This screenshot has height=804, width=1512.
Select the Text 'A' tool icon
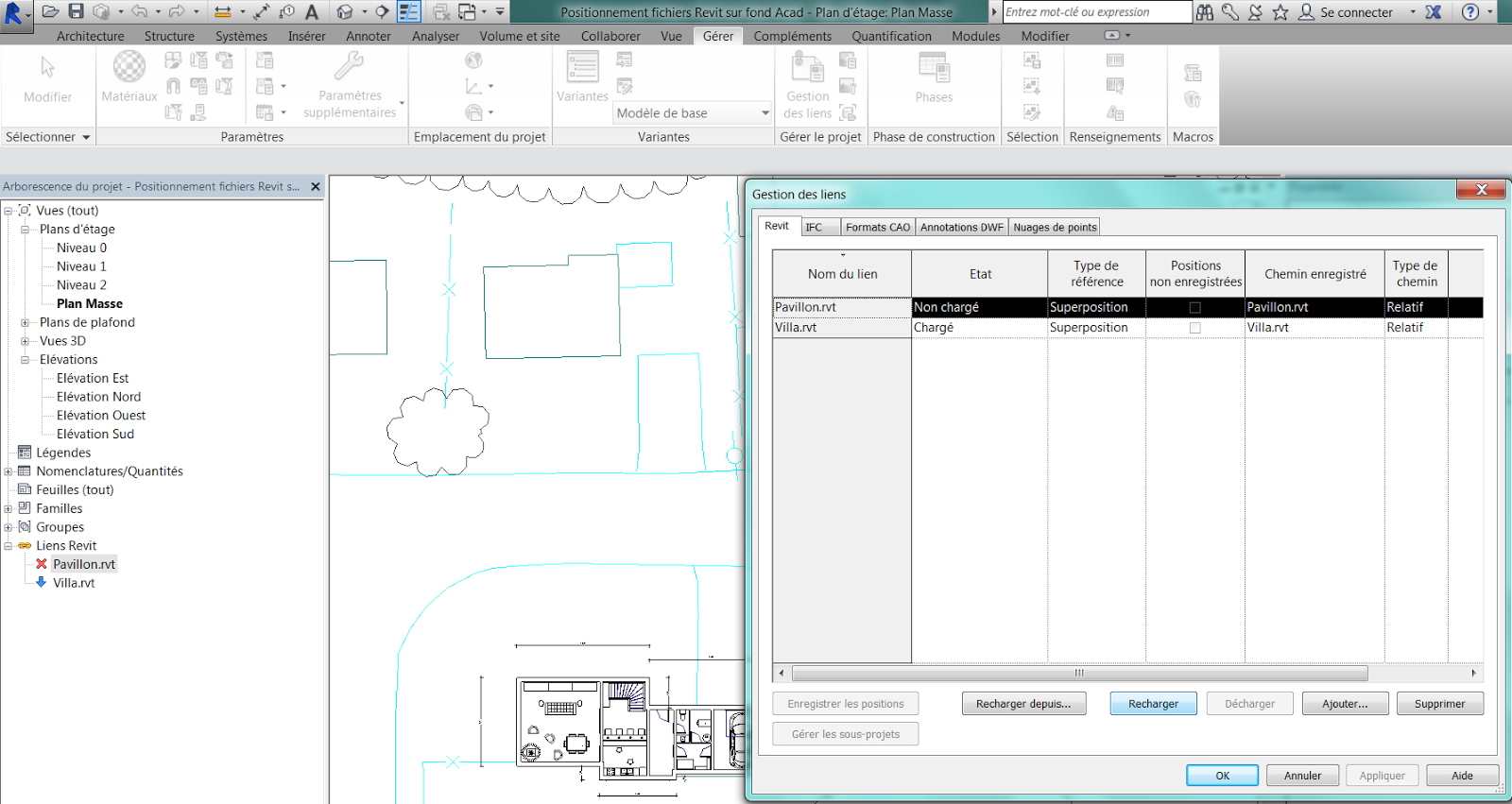[x=312, y=12]
